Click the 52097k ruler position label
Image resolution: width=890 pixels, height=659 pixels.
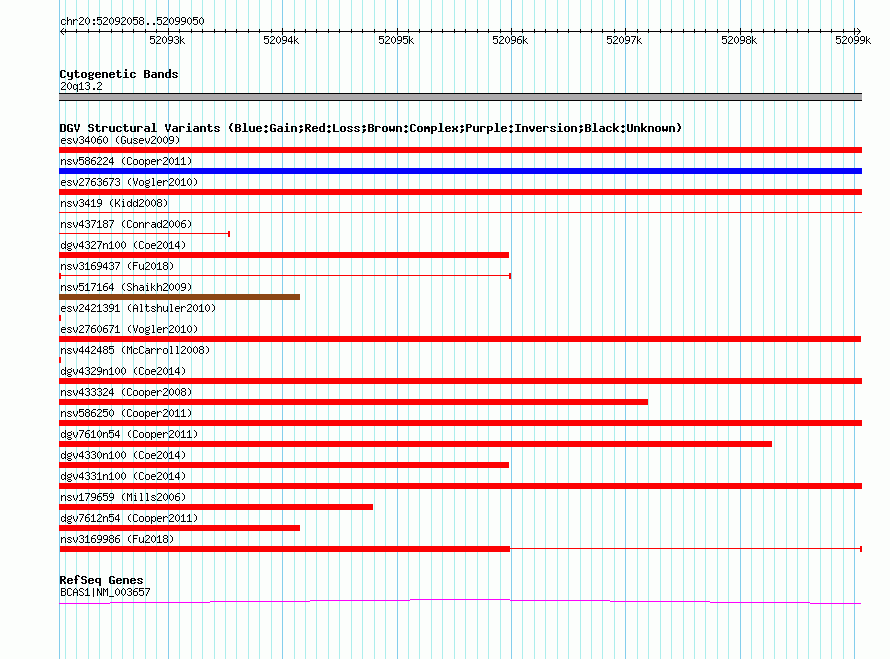click(624, 40)
